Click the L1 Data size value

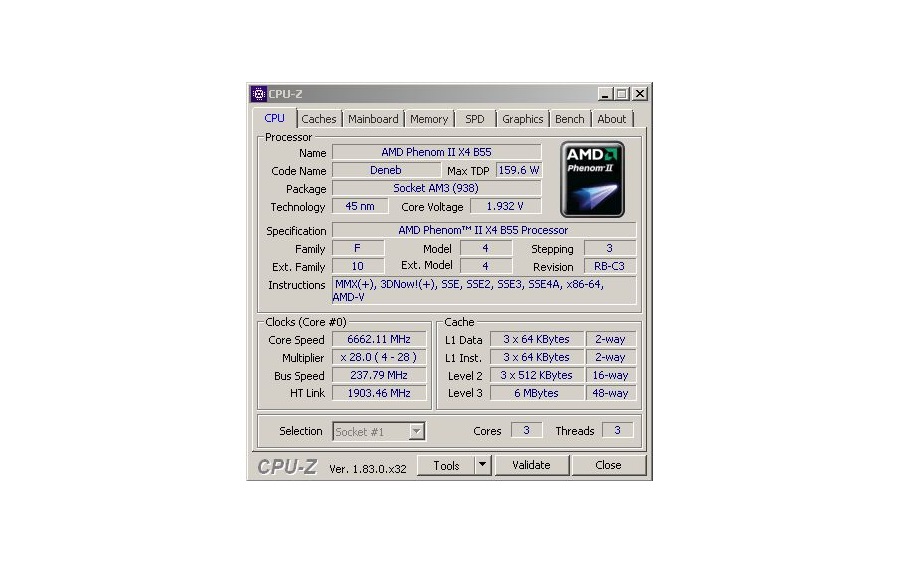coord(536,339)
